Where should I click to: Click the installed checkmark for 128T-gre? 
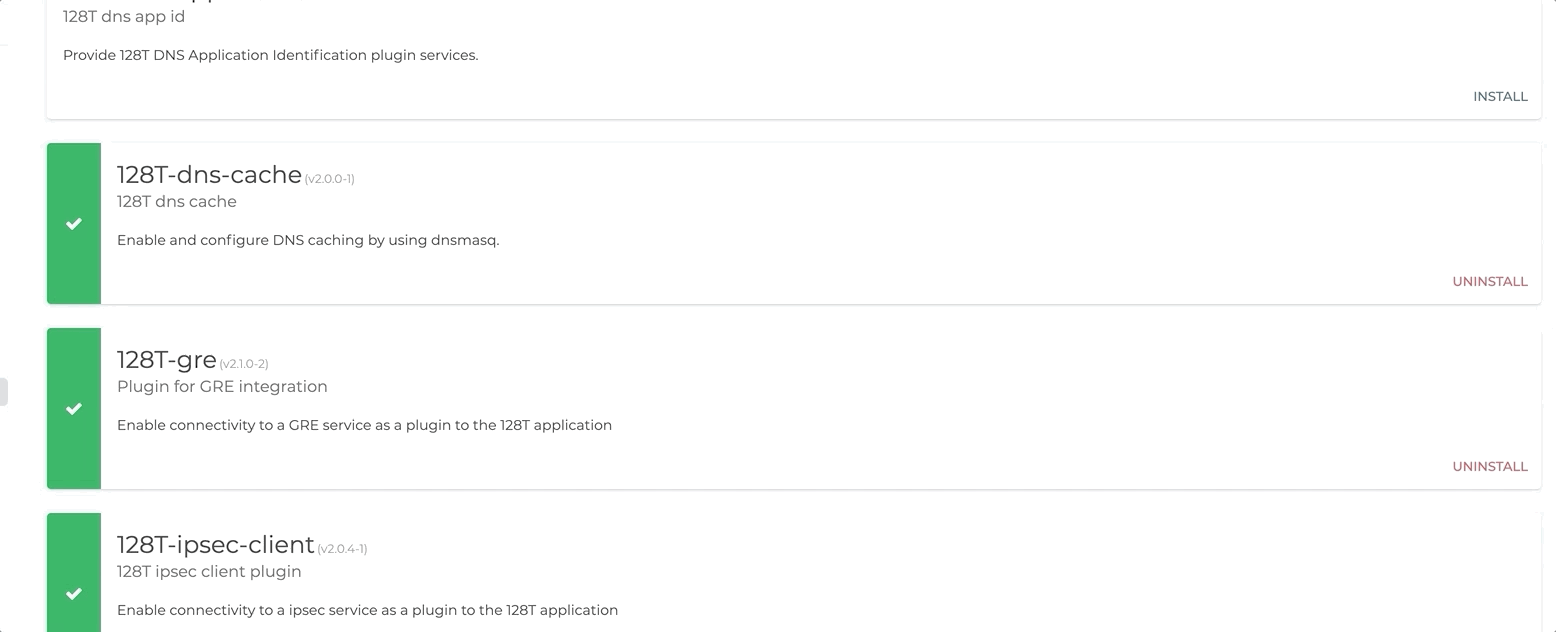[x=74, y=409]
